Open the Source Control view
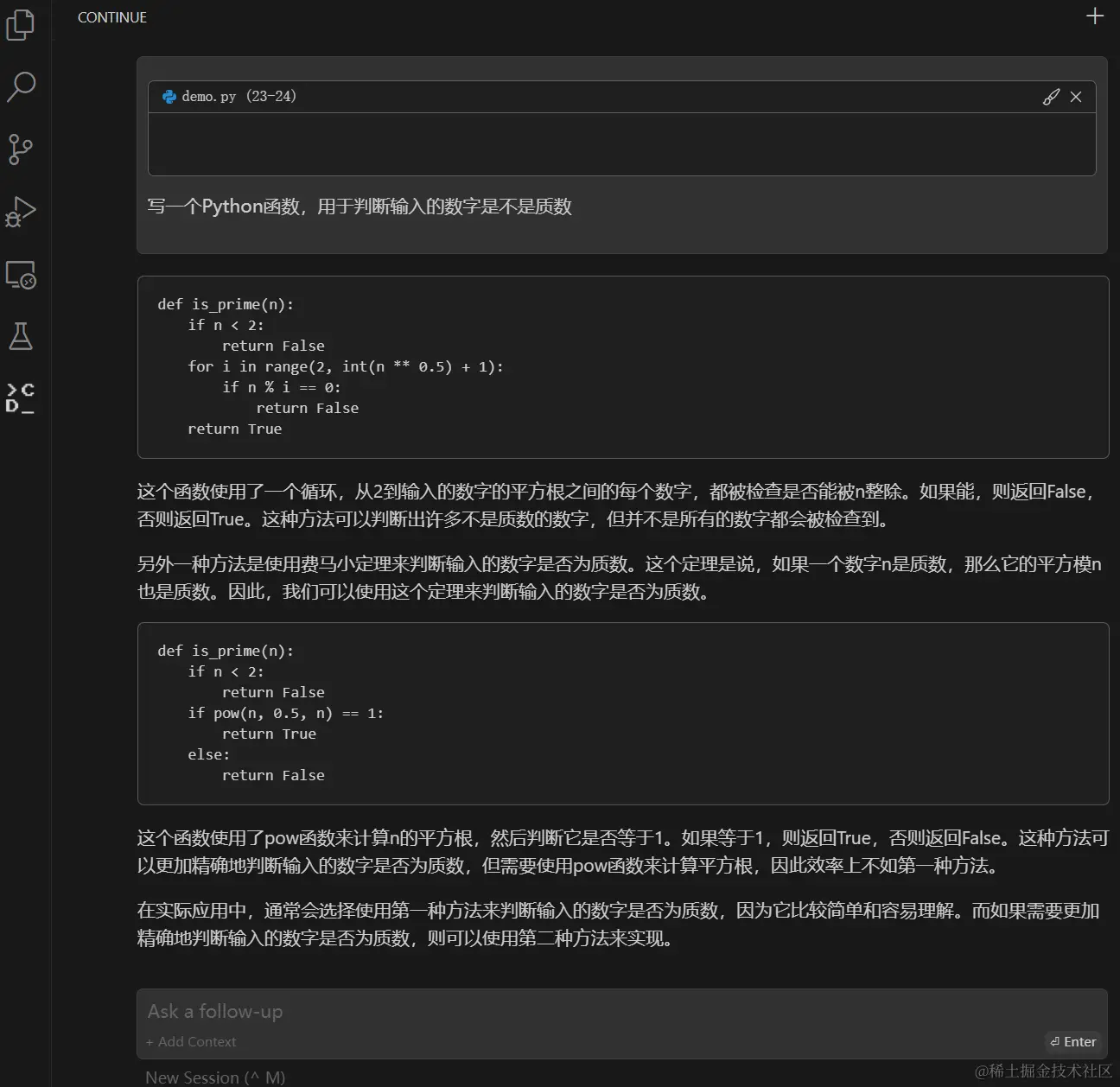 pyautogui.click(x=22, y=149)
